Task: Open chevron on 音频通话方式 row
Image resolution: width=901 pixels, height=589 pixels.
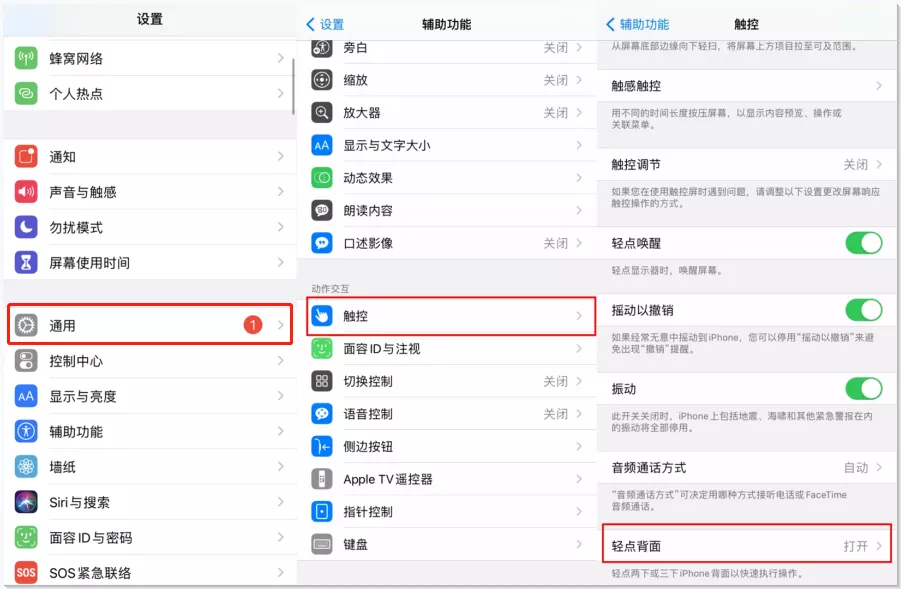Action: click(879, 467)
